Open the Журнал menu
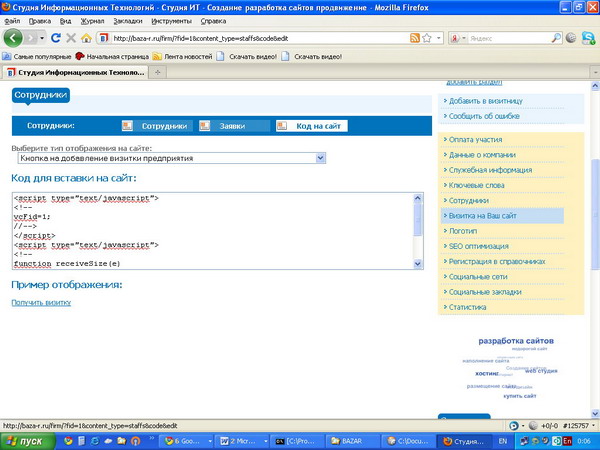The width and height of the screenshot is (600, 450). pos(92,21)
